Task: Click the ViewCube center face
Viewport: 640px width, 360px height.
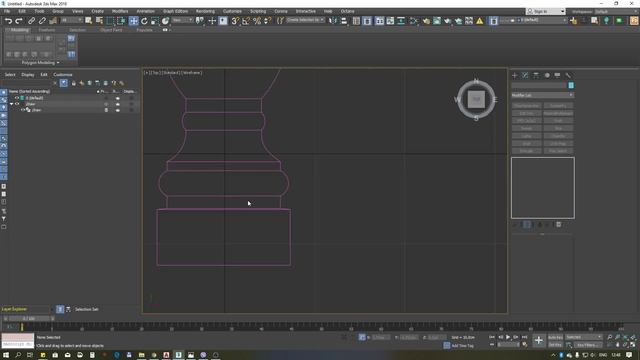Action: (x=476, y=100)
